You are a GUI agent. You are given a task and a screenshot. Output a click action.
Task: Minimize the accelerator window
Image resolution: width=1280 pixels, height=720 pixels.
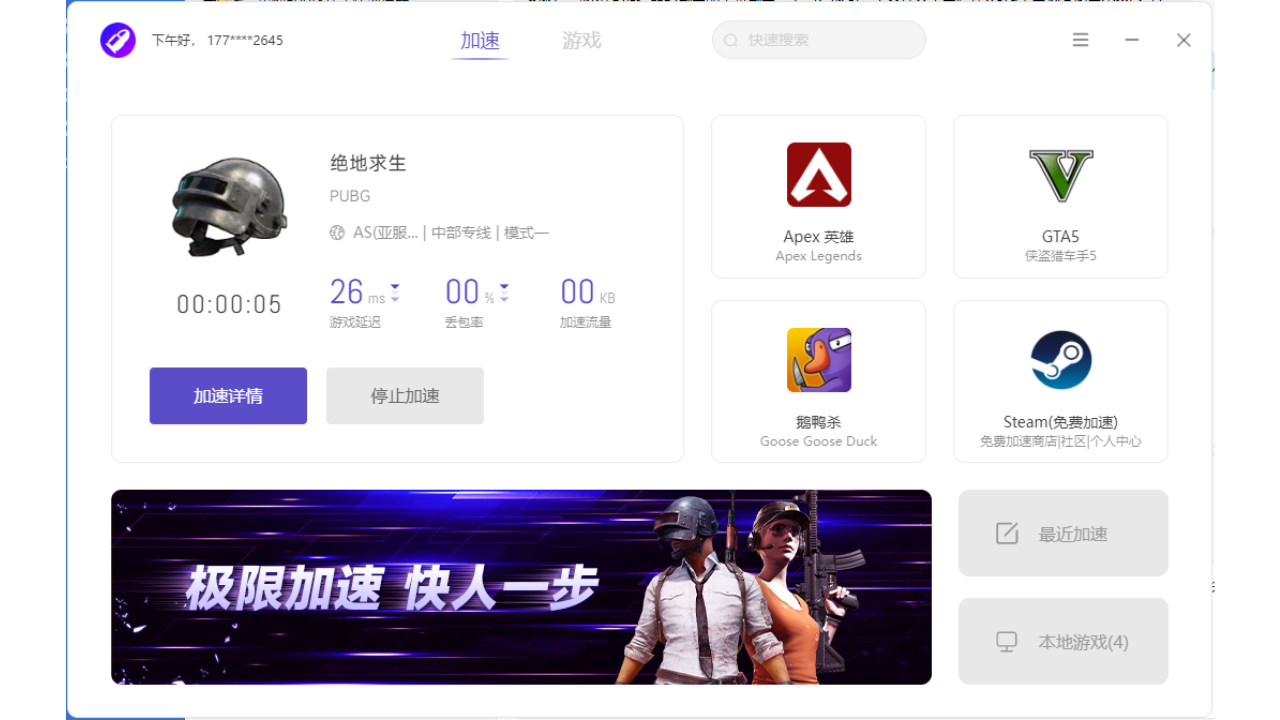coord(1132,40)
